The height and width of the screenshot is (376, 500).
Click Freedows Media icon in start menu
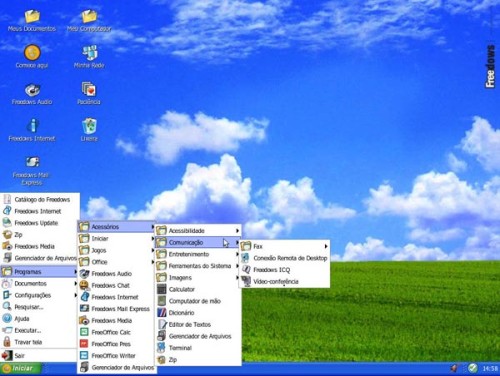[x=7, y=246]
